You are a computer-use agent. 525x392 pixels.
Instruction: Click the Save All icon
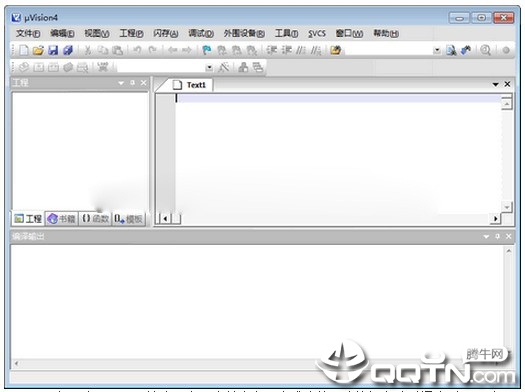(68, 50)
